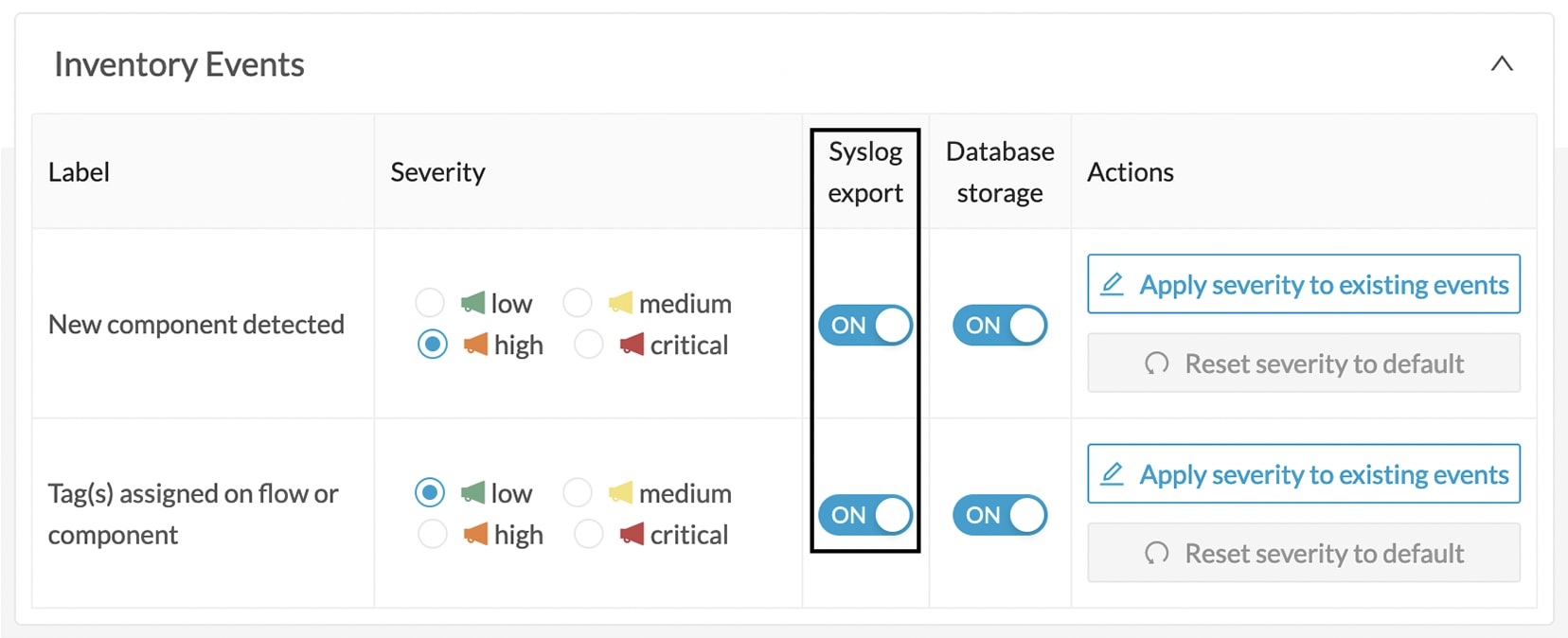Screen dimensions: 1568x638
Task: Click the Inventory Events section title
Action: [179, 64]
